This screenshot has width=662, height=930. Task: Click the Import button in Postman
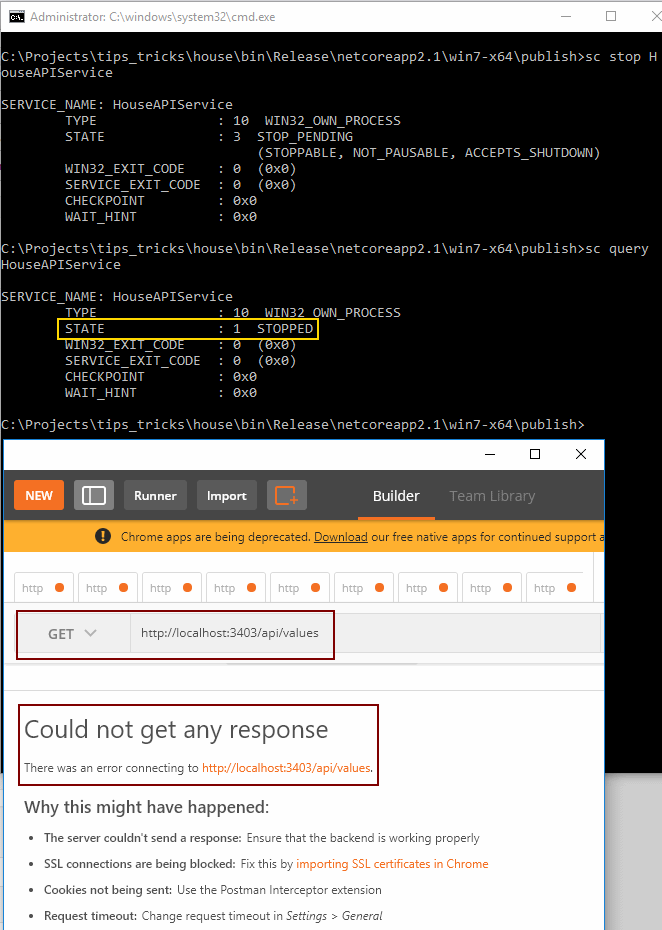(x=227, y=495)
